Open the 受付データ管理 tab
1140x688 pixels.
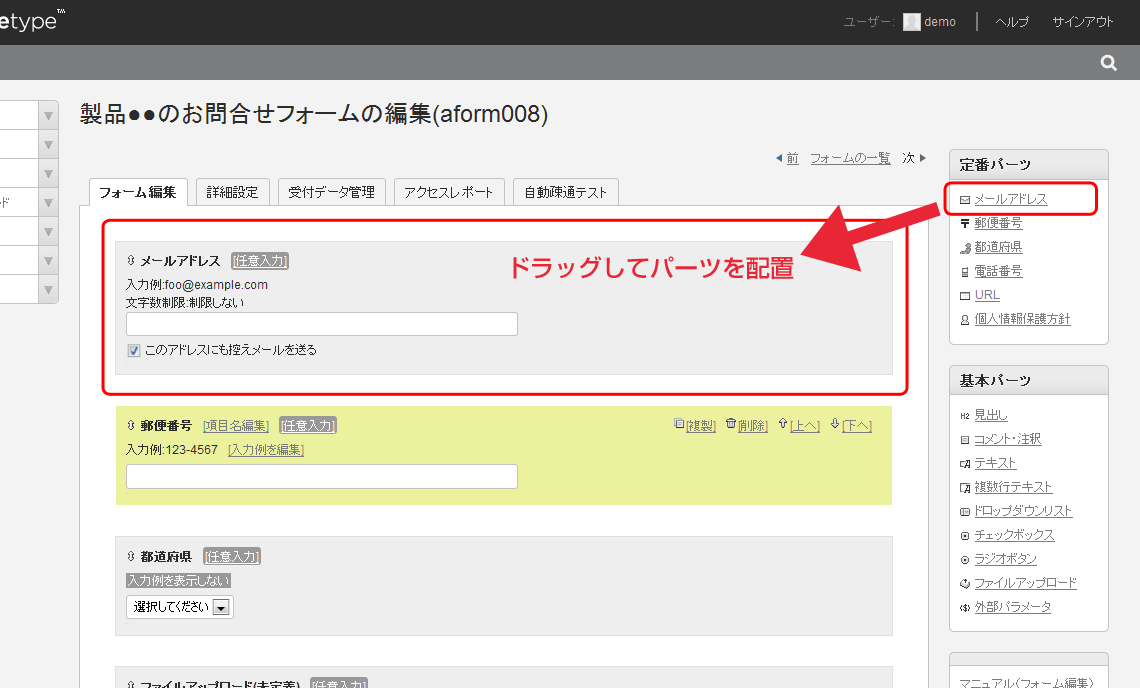click(x=331, y=191)
